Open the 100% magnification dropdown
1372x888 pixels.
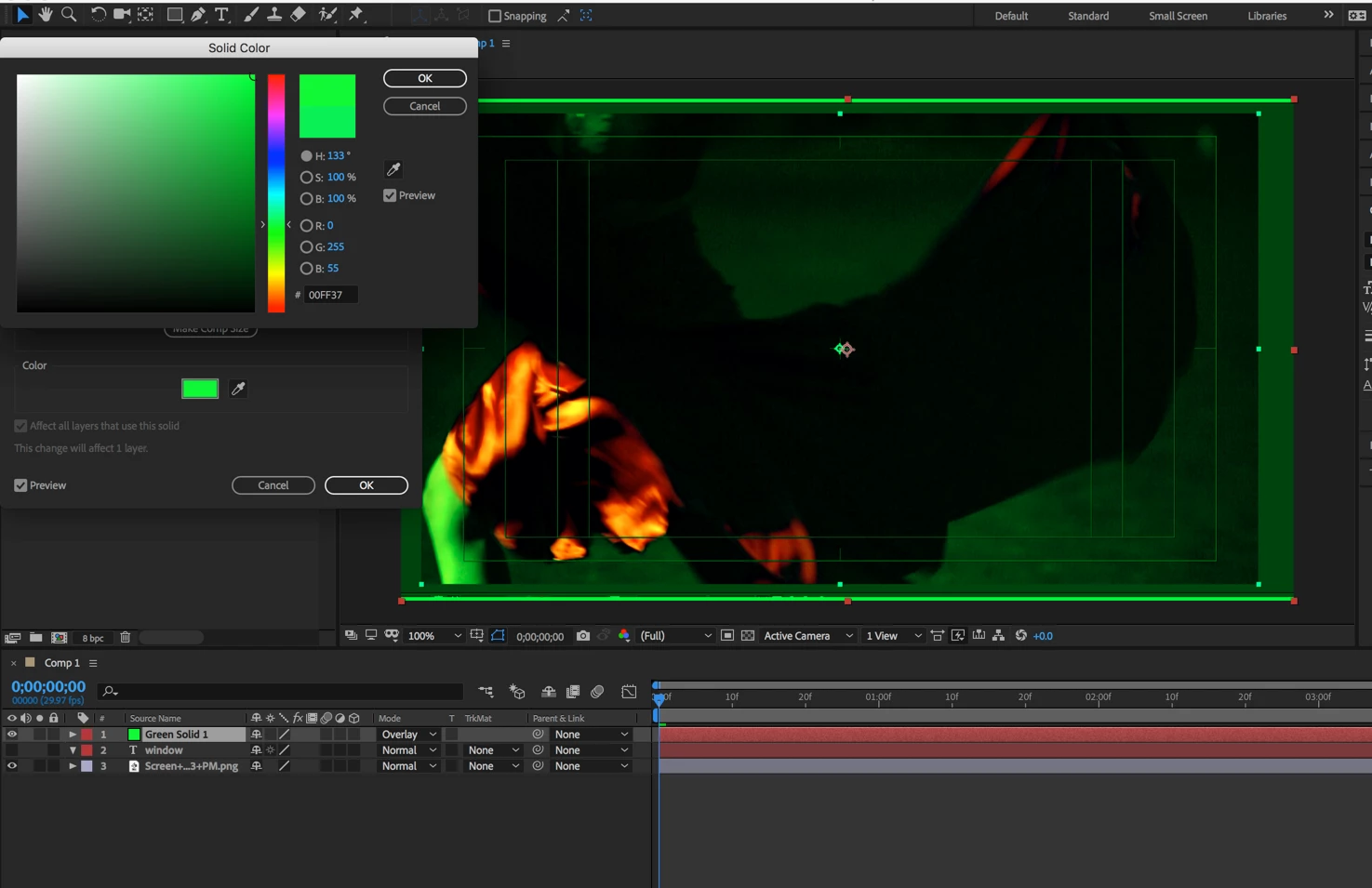pyautogui.click(x=434, y=636)
